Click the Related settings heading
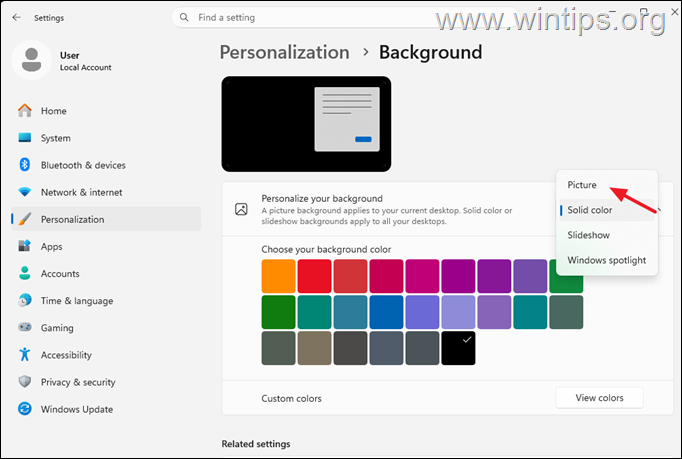This screenshot has width=682, height=459. [x=256, y=444]
